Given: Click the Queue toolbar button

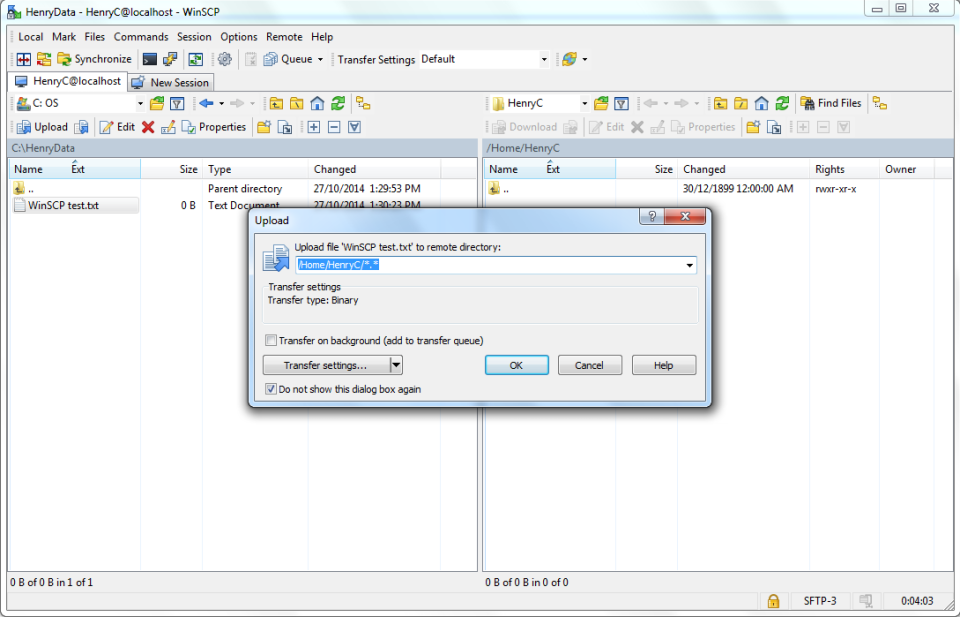Looking at the screenshot, I should point(288,59).
